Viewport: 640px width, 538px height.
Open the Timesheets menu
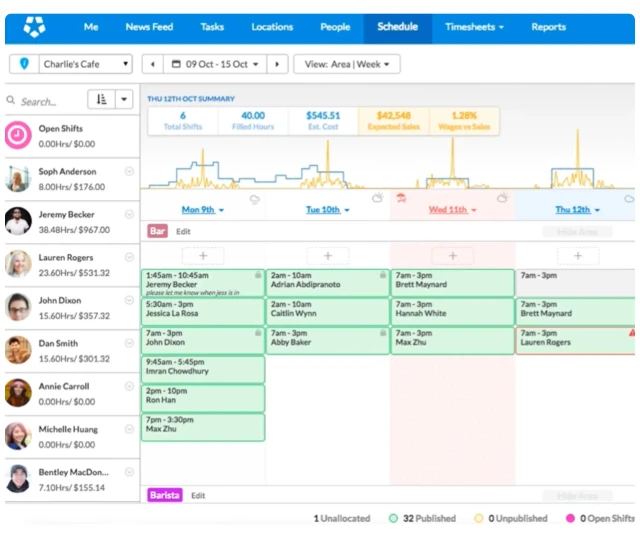(x=474, y=27)
